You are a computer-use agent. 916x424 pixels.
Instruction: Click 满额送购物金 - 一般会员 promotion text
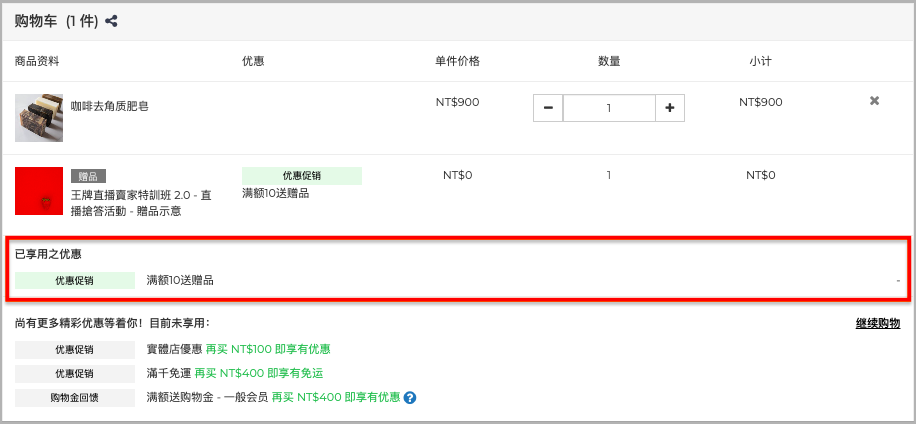(207, 398)
